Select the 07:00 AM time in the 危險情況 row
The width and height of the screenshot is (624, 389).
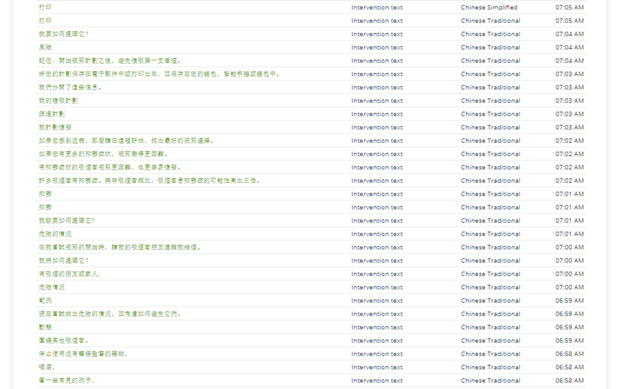point(569,287)
